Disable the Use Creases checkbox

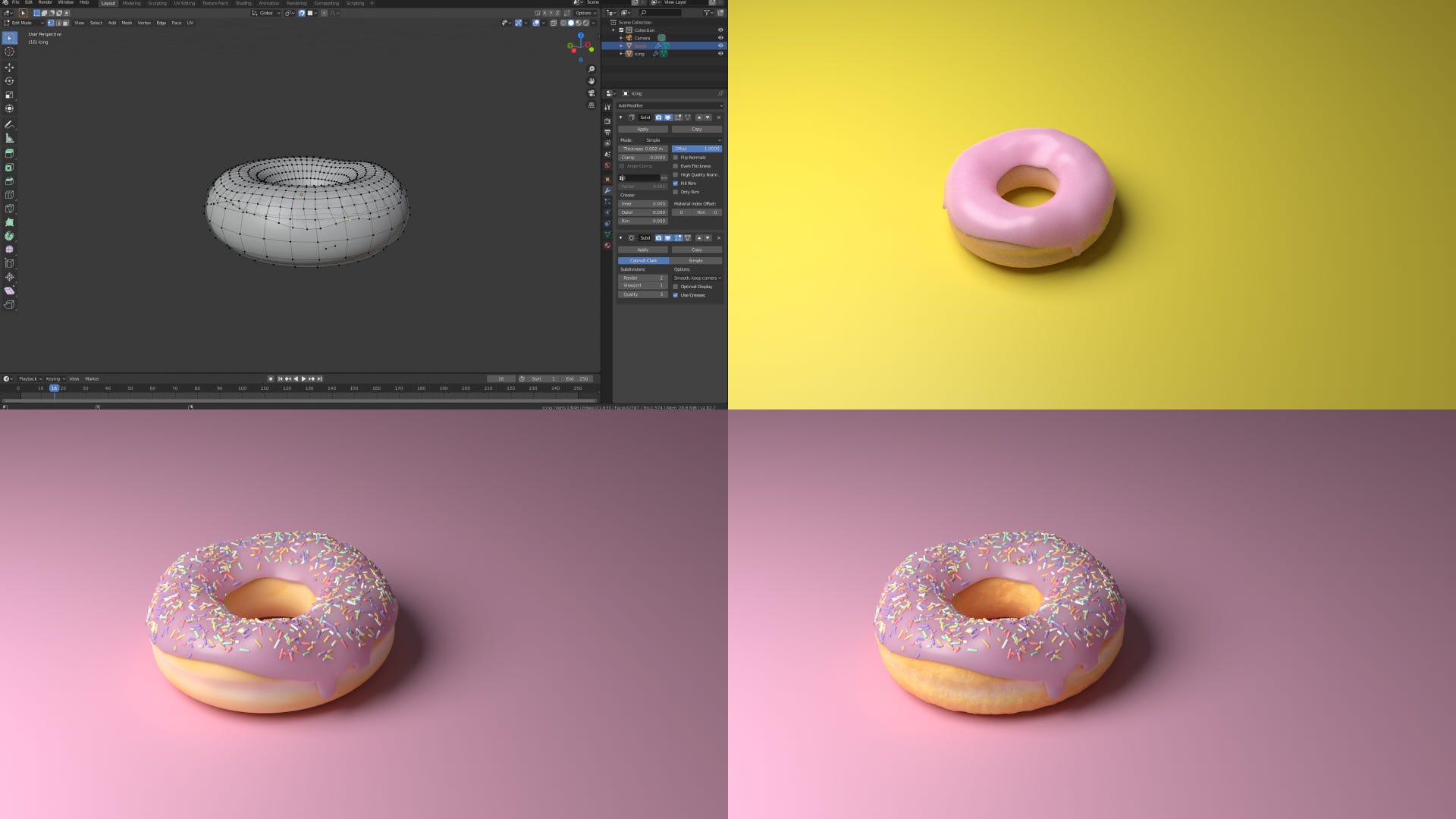pos(676,295)
